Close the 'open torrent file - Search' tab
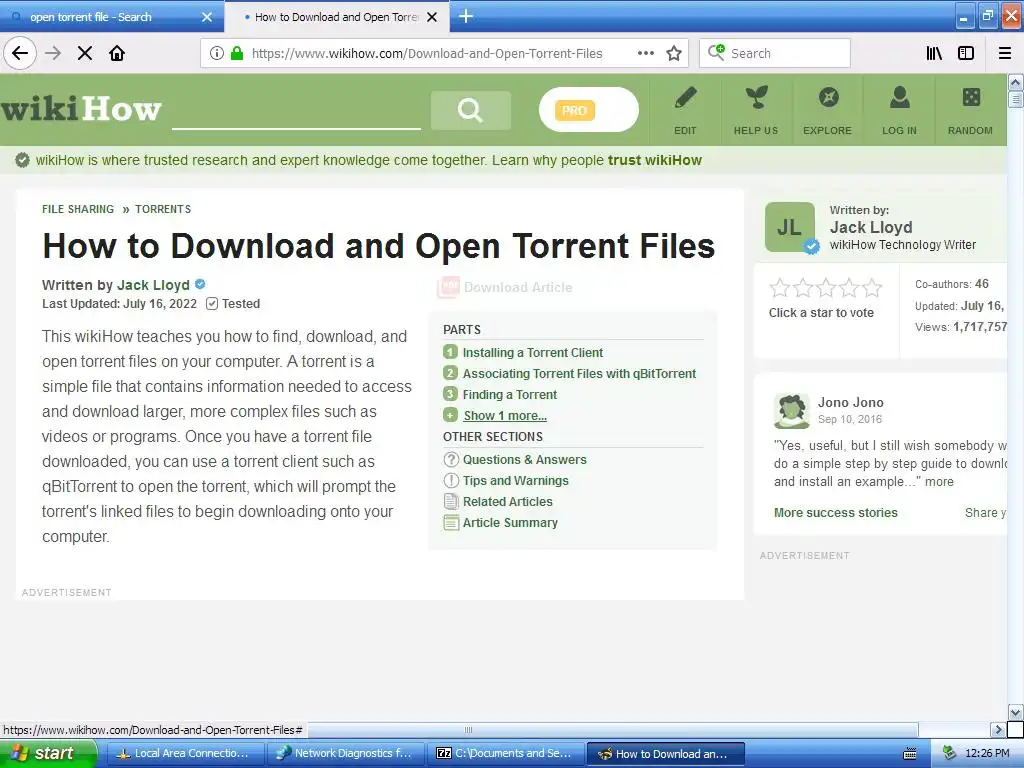The height and width of the screenshot is (768, 1024). click(x=207, y=17)
